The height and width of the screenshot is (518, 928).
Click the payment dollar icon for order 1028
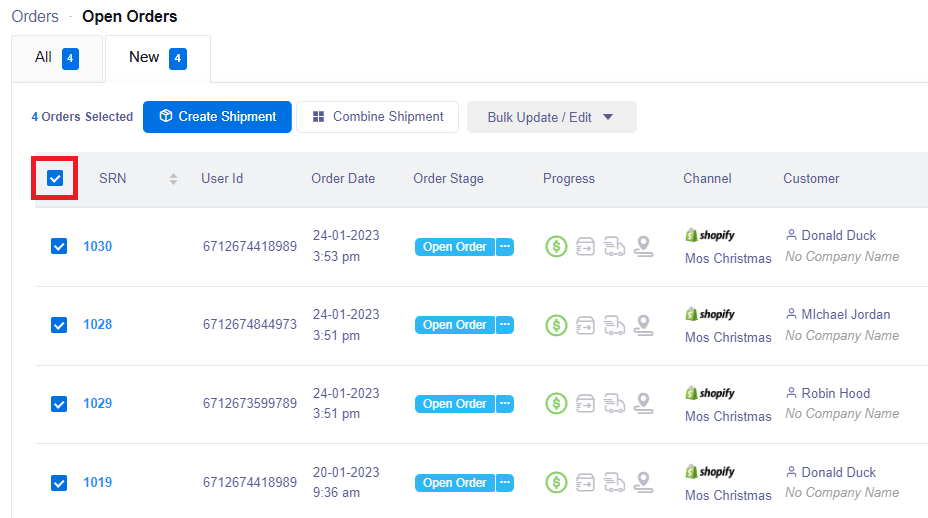click(x=556, y=324)
